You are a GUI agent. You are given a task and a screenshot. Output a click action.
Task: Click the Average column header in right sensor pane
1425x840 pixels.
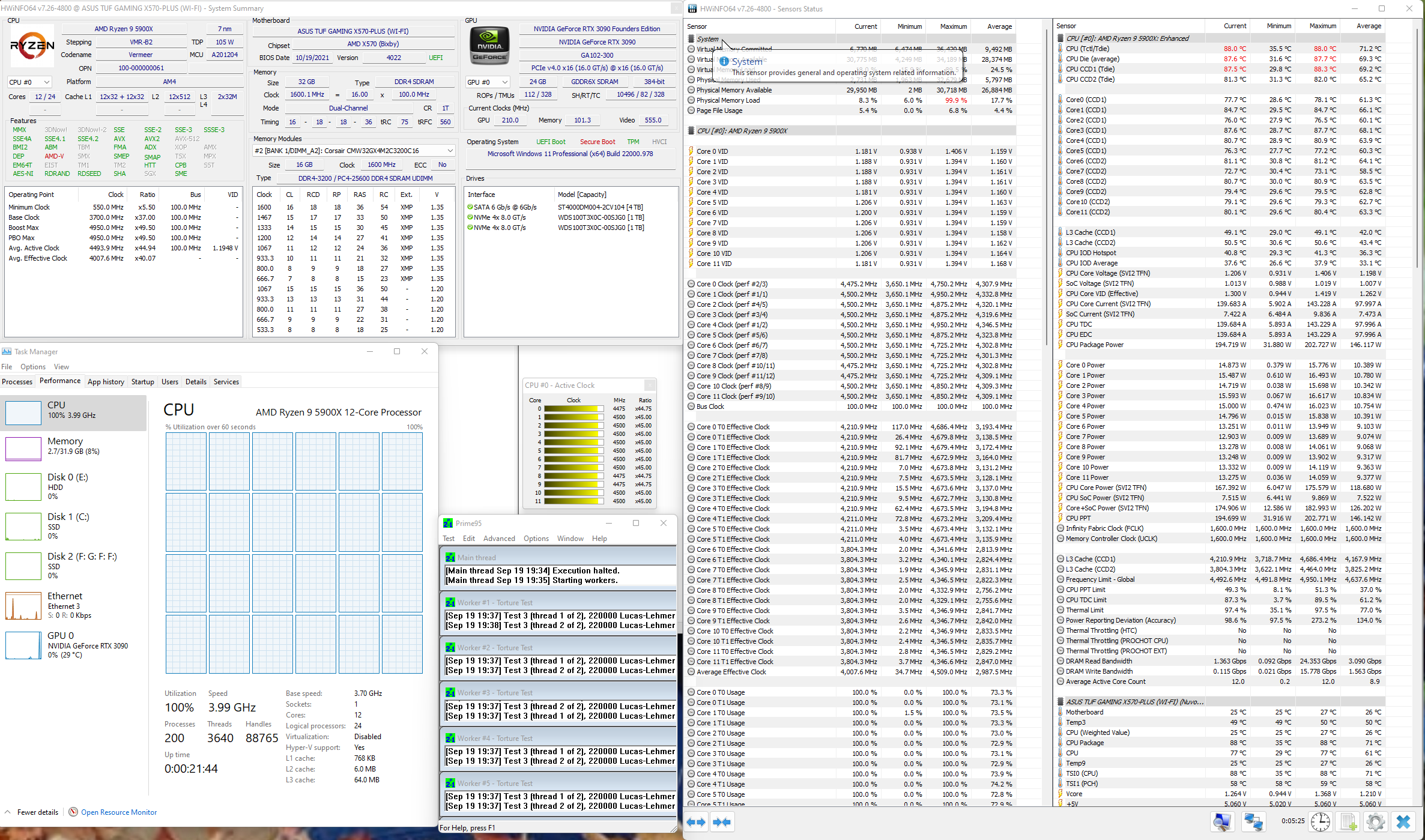click(1363, 26)
